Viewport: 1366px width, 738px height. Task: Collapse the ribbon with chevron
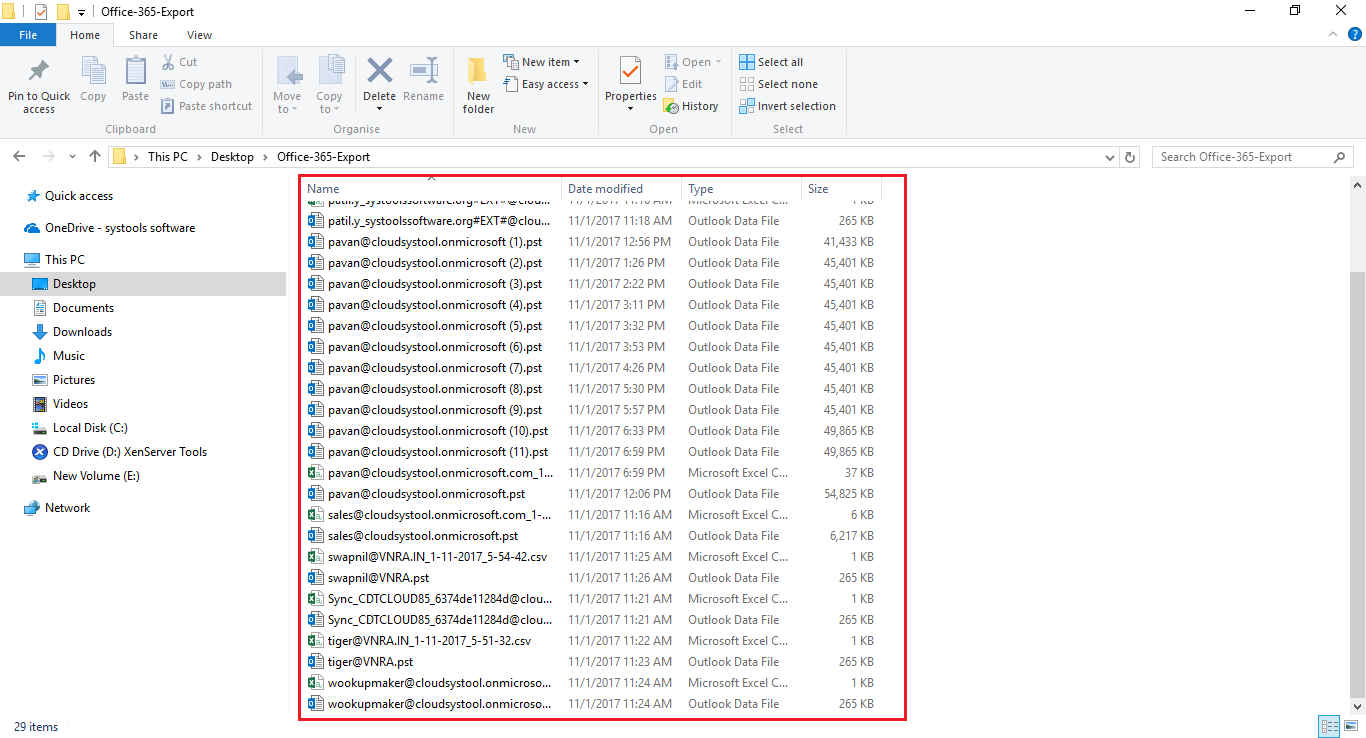point(1333,34)
